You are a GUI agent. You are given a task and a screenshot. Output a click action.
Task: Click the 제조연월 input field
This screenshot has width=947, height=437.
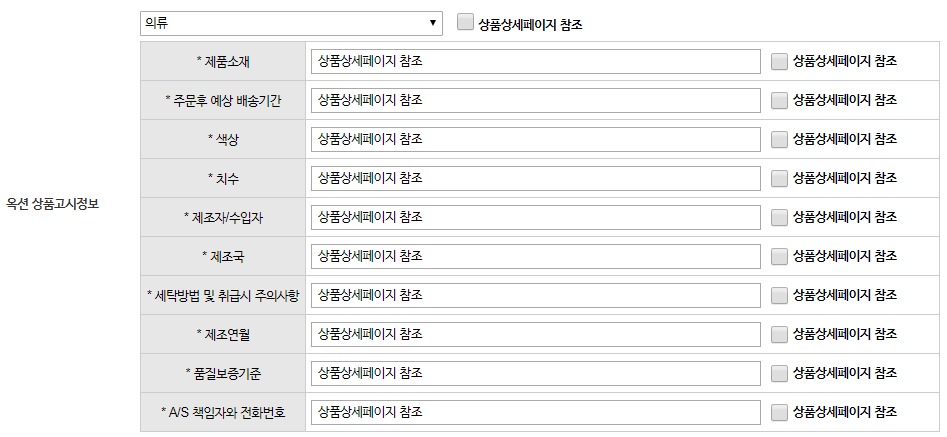(x=536, y=334)
